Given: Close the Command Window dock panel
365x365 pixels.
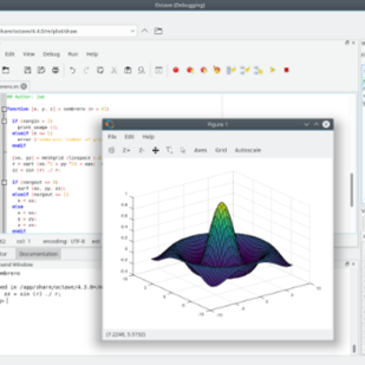Looking at the screenshot, I should [x=353, y=264].
